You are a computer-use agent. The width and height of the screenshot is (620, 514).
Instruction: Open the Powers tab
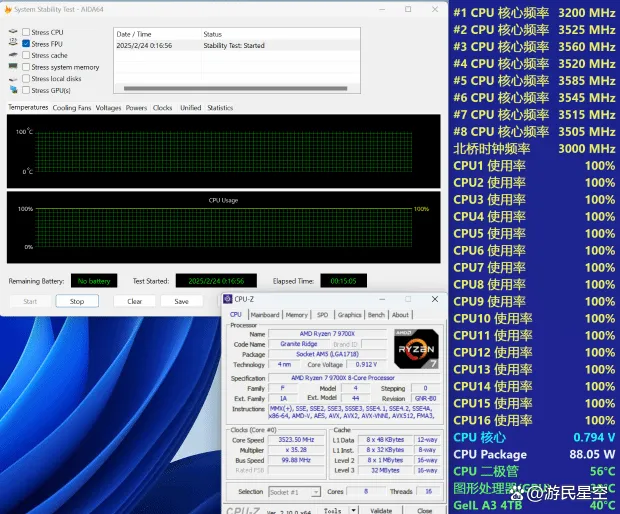(136, 108)
